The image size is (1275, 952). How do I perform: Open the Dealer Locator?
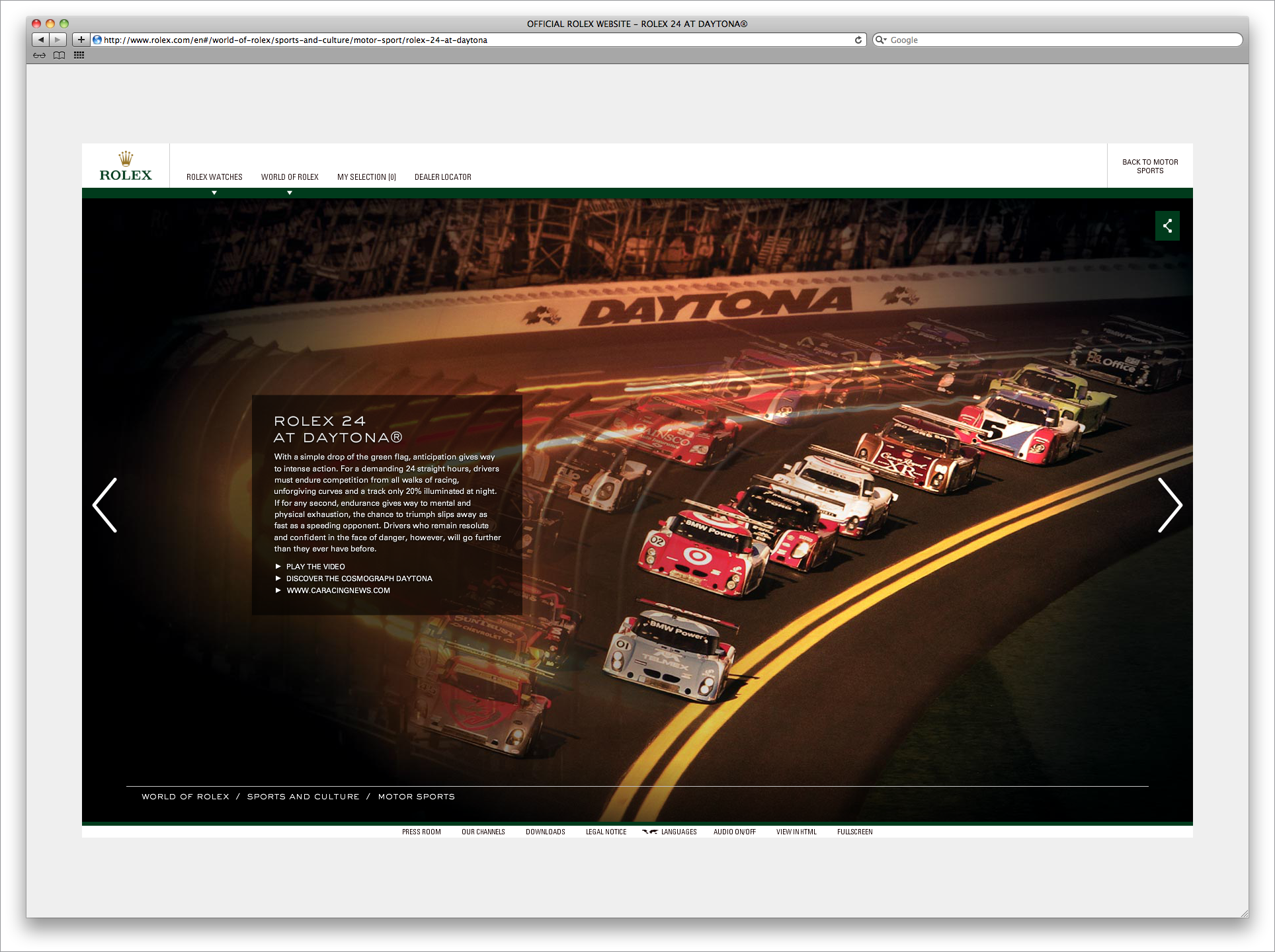click(443, 177)
